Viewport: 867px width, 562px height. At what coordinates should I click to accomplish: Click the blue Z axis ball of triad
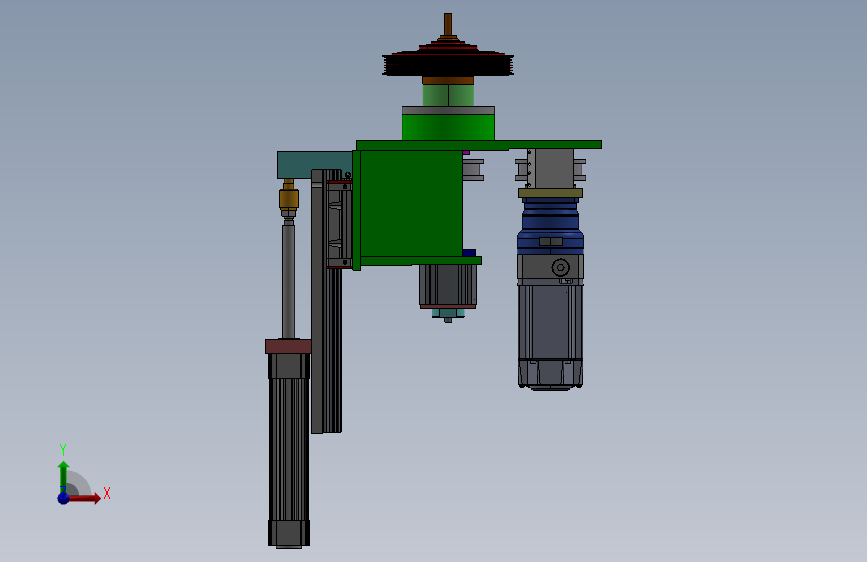click(x=63, y=498)
